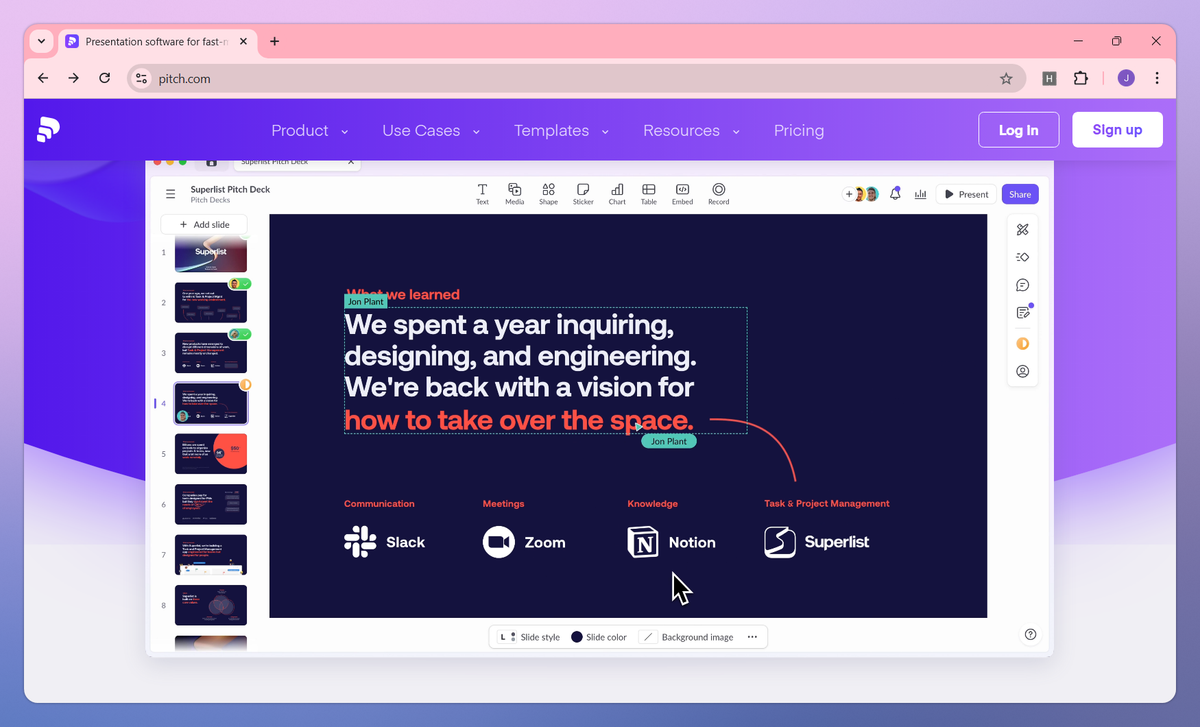Click the Log In button

click(1018, 130)
